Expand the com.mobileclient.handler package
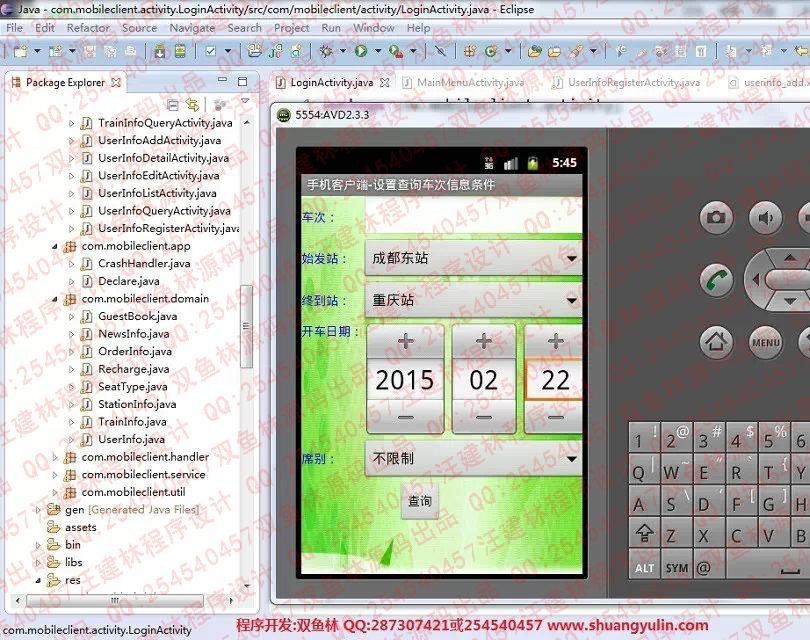This screenshot has height=640, width=810. click(55, 457)
